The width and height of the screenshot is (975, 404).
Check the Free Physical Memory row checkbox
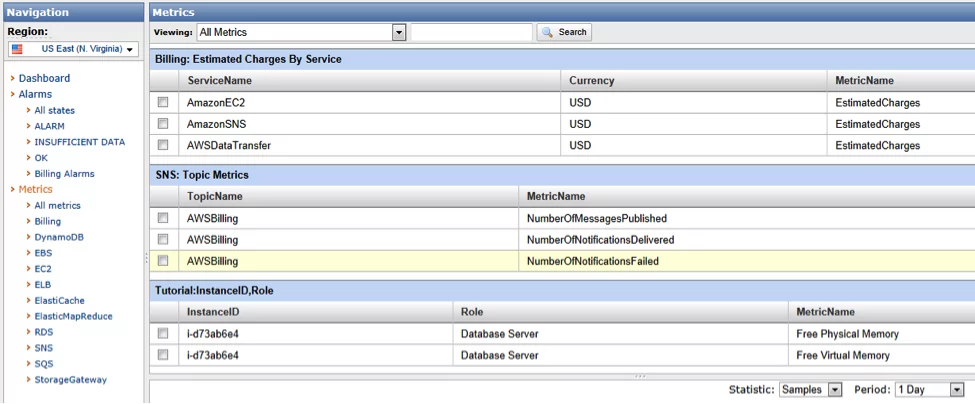click(163, 334)
